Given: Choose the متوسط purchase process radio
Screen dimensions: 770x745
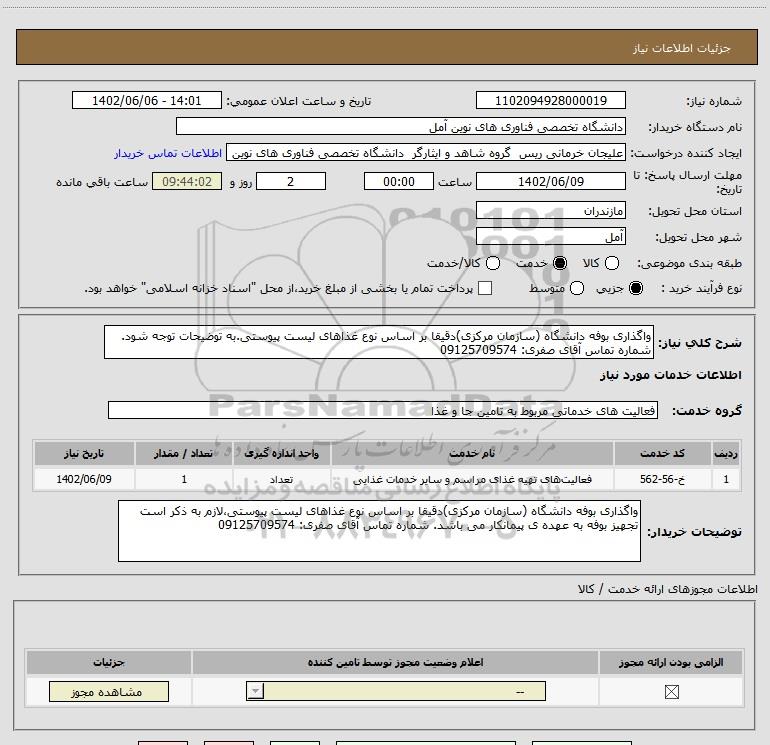Looking at the screenshot, I should [x=577, y=288].
